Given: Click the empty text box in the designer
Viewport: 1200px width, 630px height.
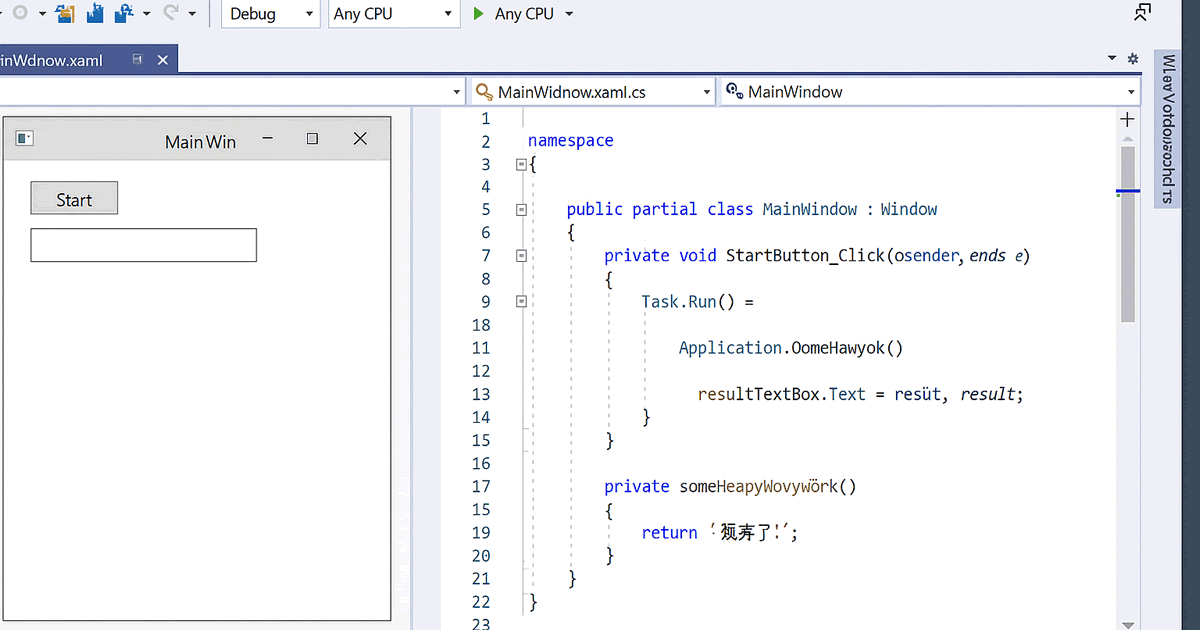Looking at the screenshot, I should pos(143,244).
